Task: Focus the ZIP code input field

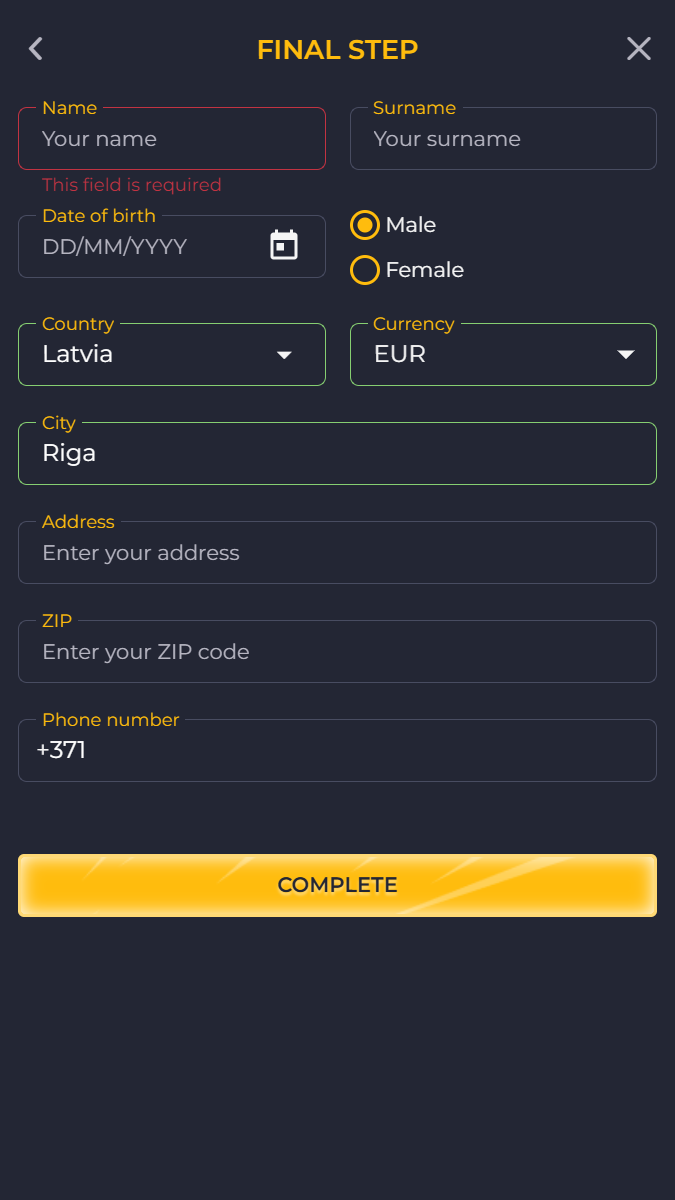Action: (x=337, y=652)
